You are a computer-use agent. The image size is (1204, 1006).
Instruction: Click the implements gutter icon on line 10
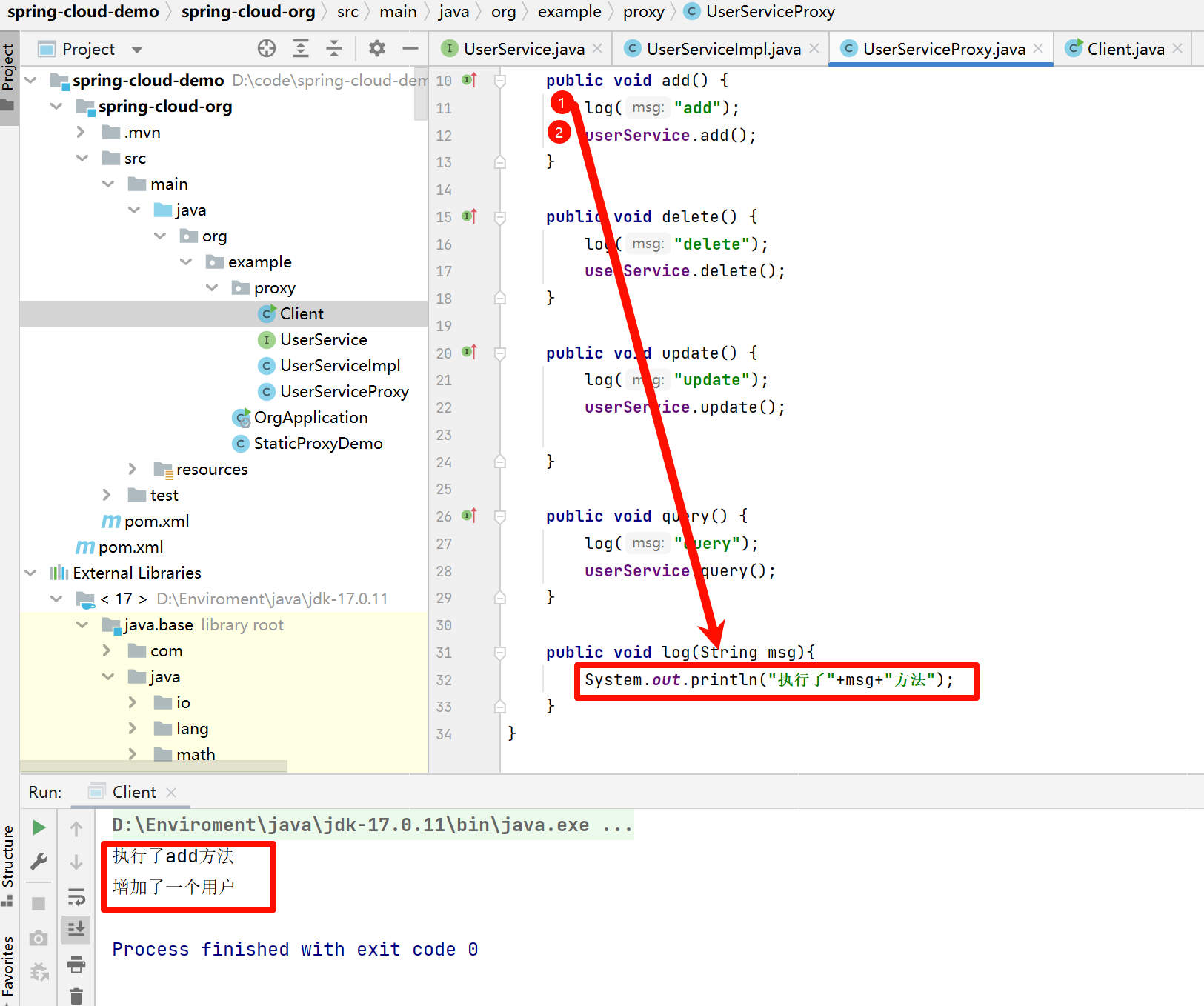click(470, 79)
